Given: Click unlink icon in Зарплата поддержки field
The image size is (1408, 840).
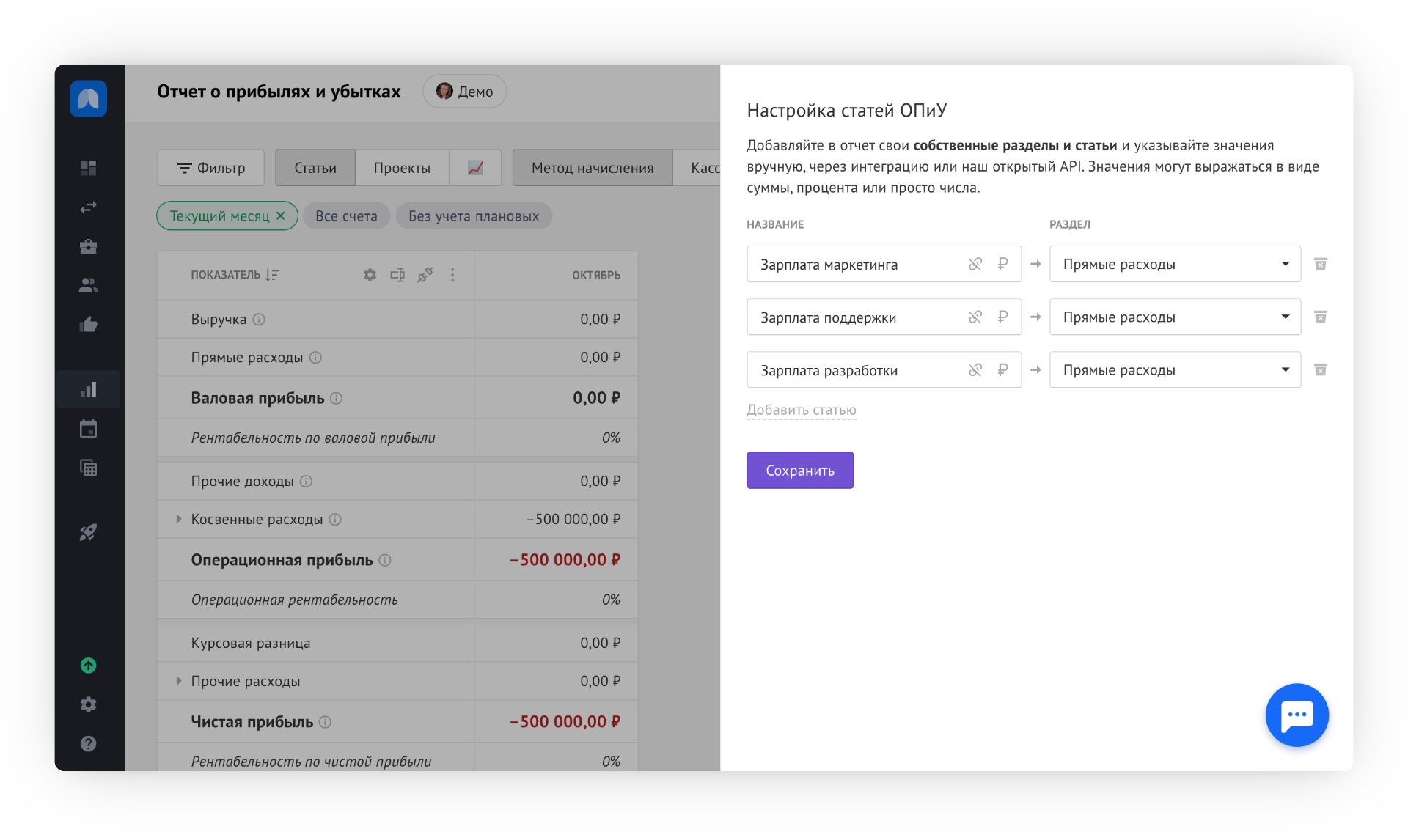Looking at the screenshot, I should (x=975, y=317).
